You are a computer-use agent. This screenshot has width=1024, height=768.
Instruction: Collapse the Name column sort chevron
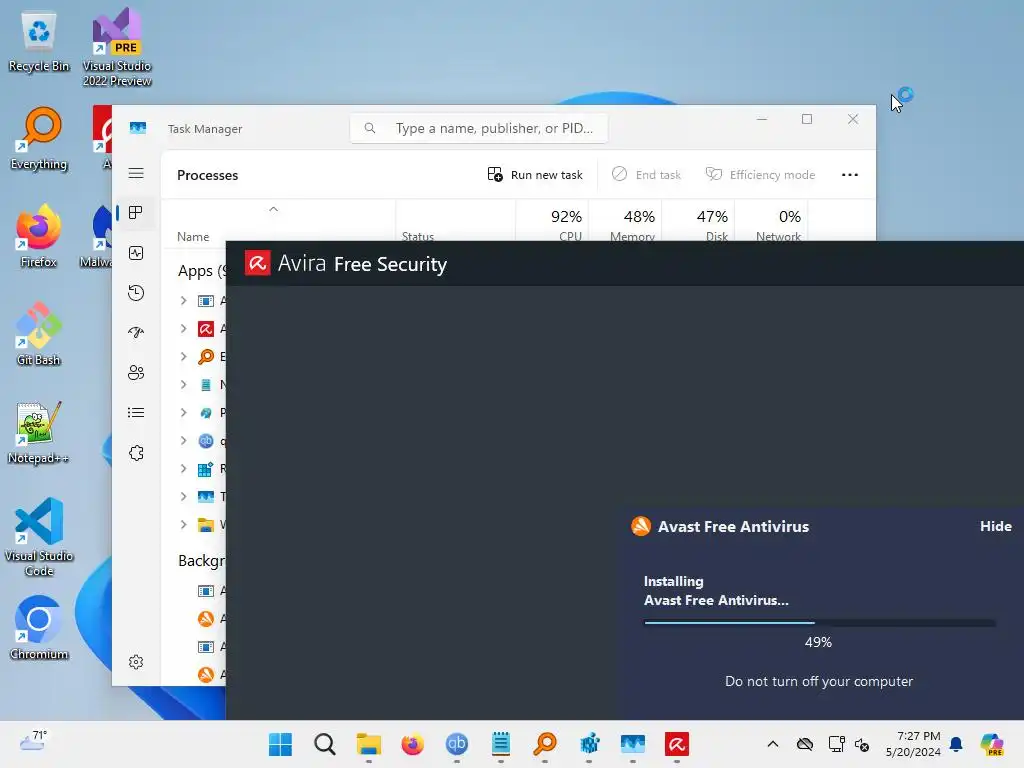tap(274, 209)
